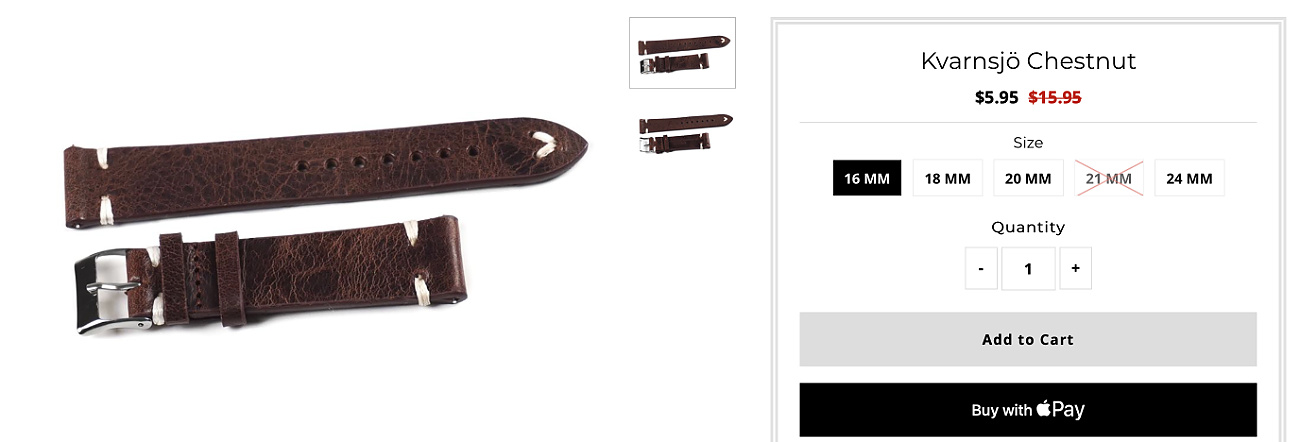Click the Size label

tap(1028, 143)
